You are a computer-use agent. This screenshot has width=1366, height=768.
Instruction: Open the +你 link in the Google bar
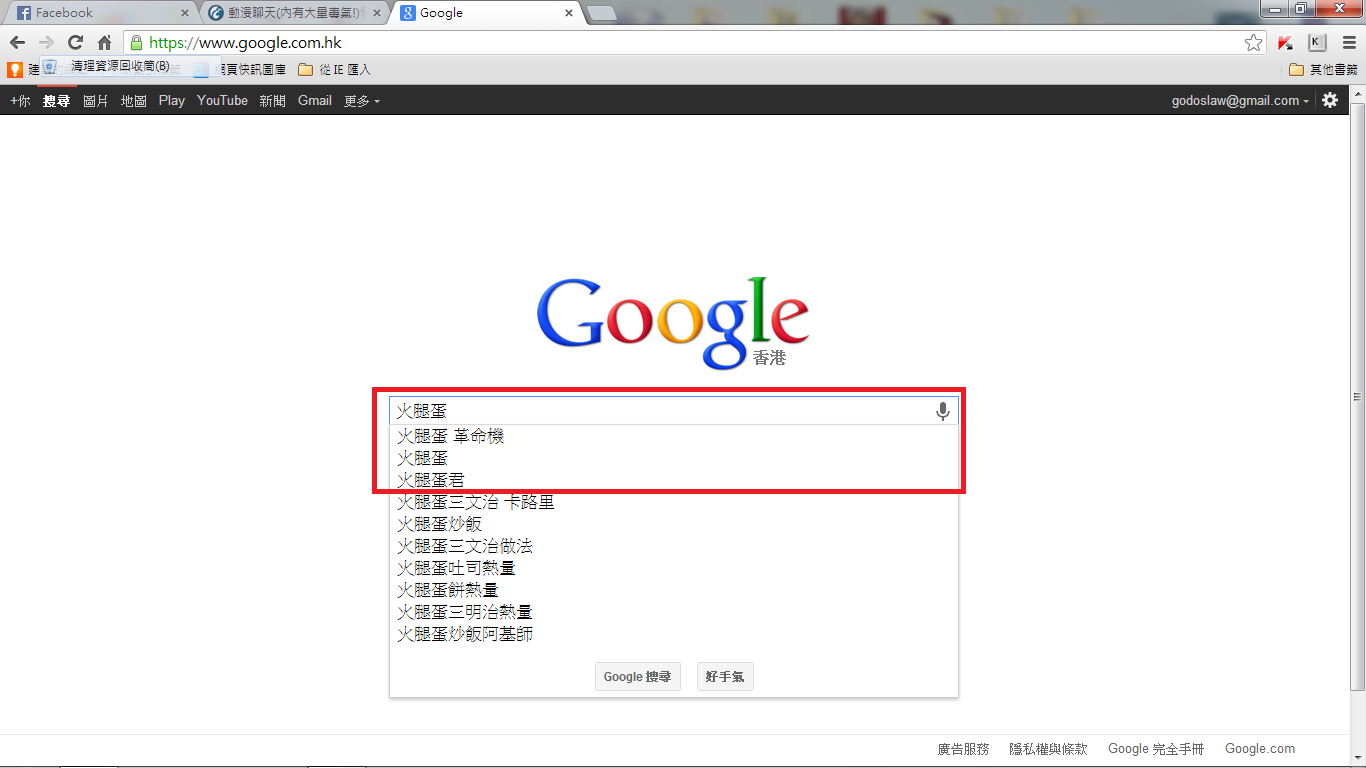(x=20, y=100)
